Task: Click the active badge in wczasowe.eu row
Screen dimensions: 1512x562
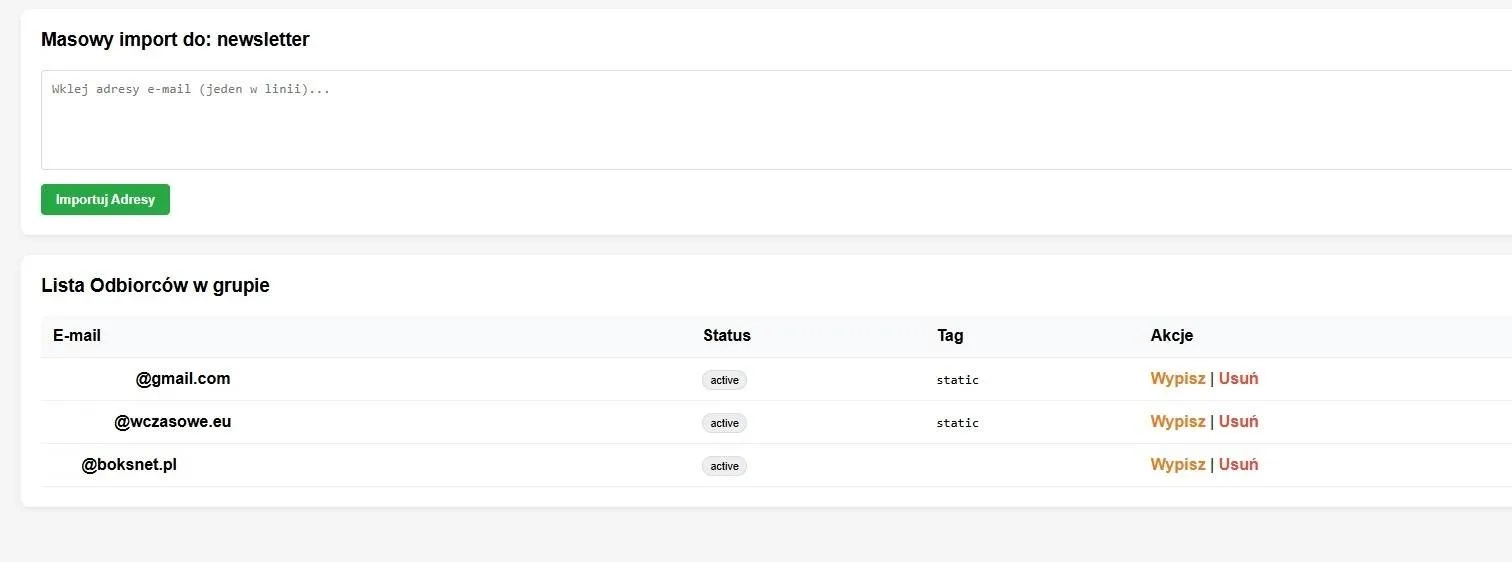Action: click(x=724, y=423)
